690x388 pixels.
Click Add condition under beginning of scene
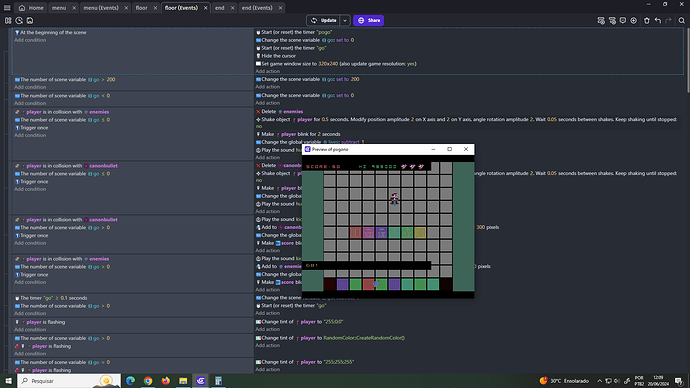pyautogui.click(x=30, y=40)
